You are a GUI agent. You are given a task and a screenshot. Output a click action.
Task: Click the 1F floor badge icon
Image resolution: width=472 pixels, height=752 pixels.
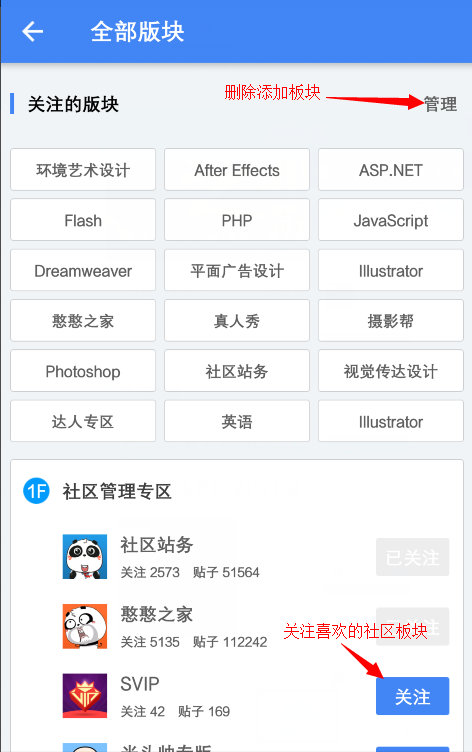[x=36, y=491]
